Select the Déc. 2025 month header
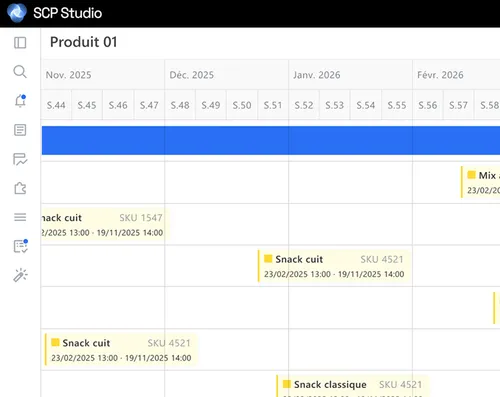The width and height of the screenshot is (500, 397). [227, 75]
